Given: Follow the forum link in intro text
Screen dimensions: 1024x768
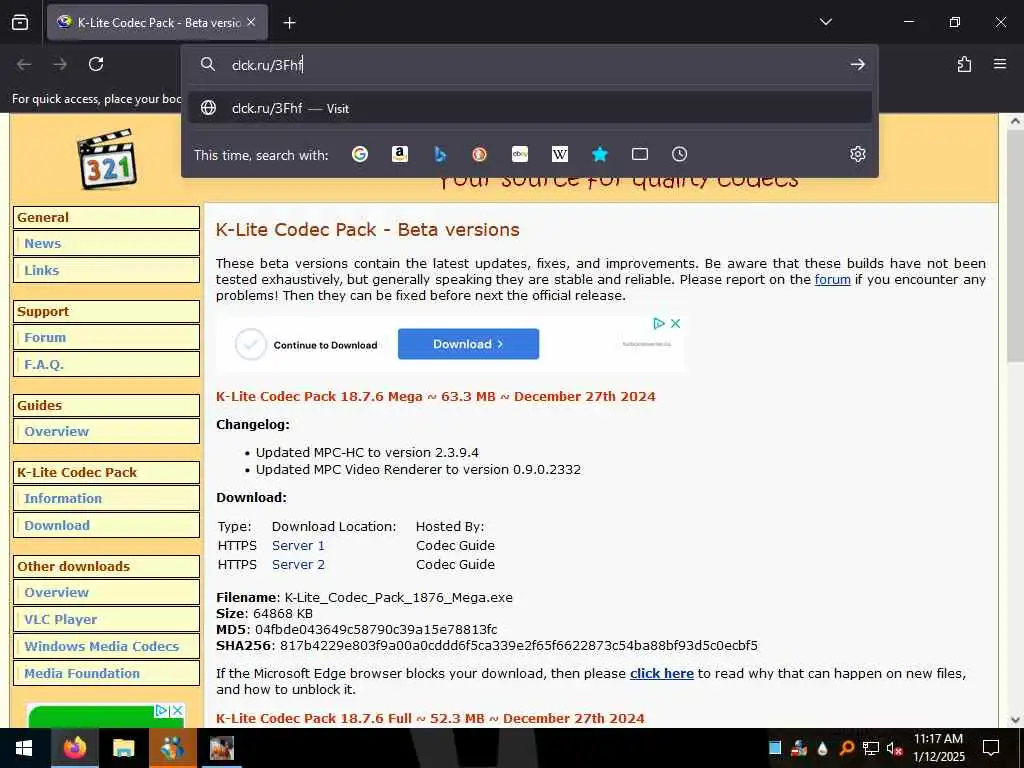Looking at the screenshot, I should (832, 280).
